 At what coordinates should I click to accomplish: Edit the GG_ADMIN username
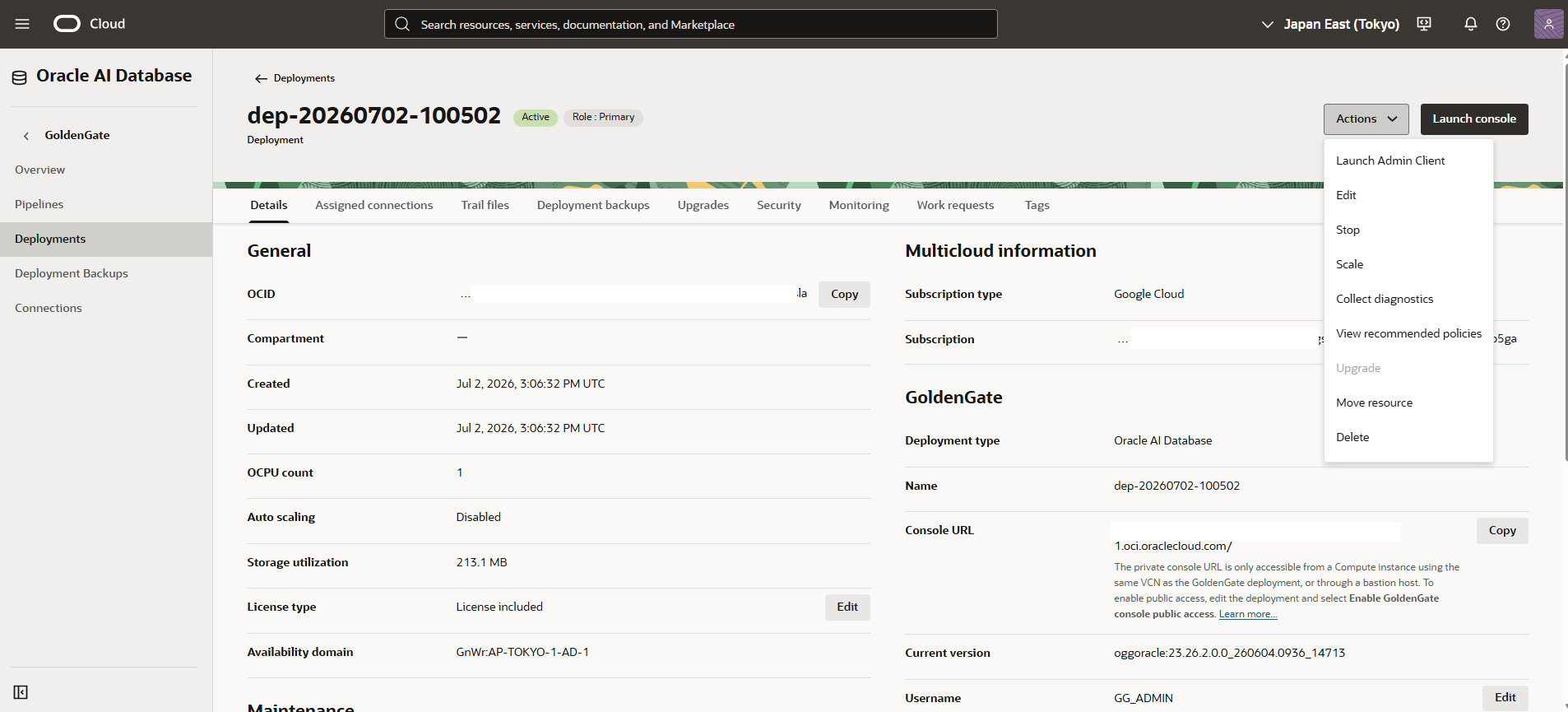tap(1505, 698)
